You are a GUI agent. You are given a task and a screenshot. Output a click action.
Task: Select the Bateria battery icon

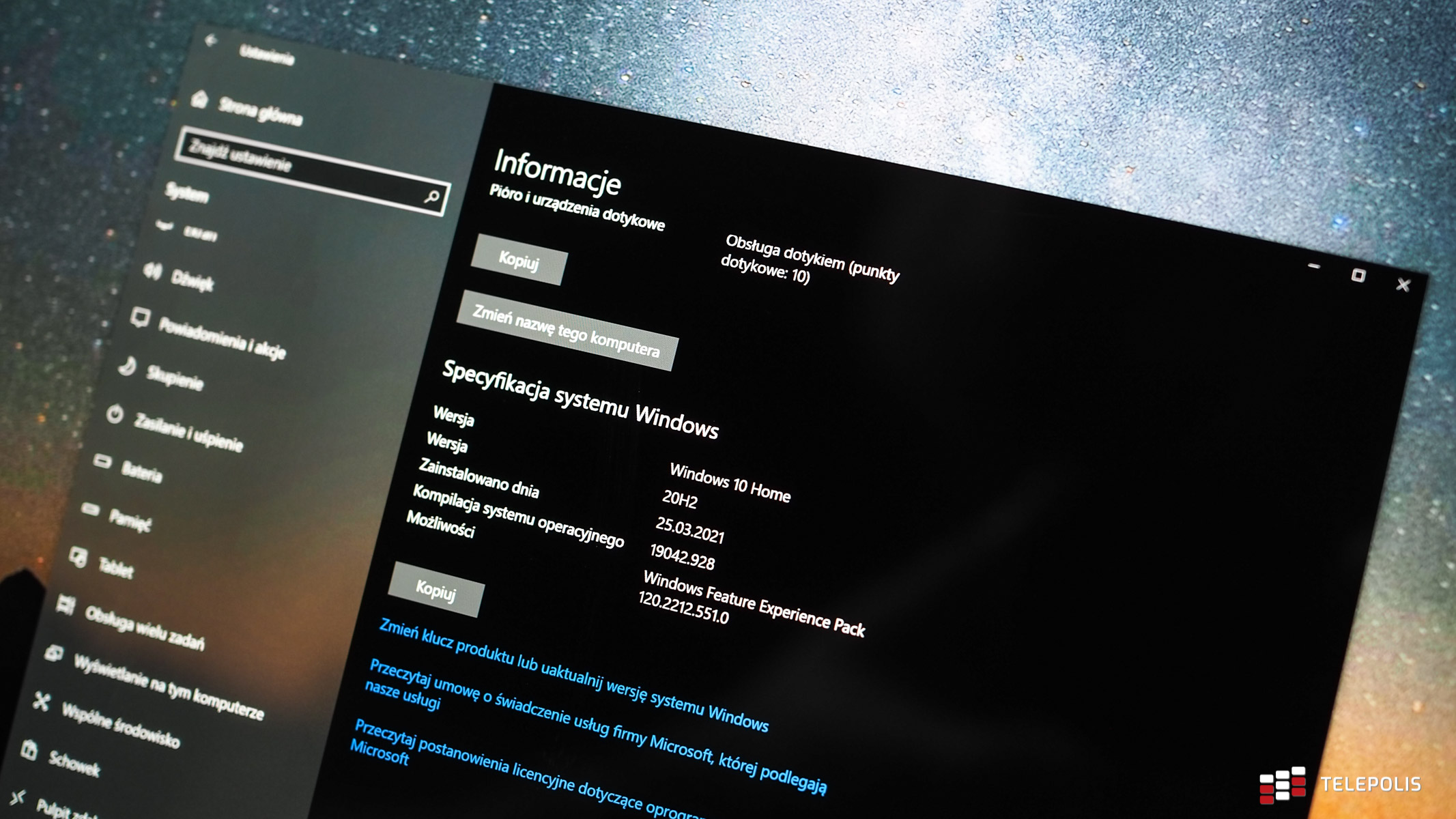[x=102, y=462]
